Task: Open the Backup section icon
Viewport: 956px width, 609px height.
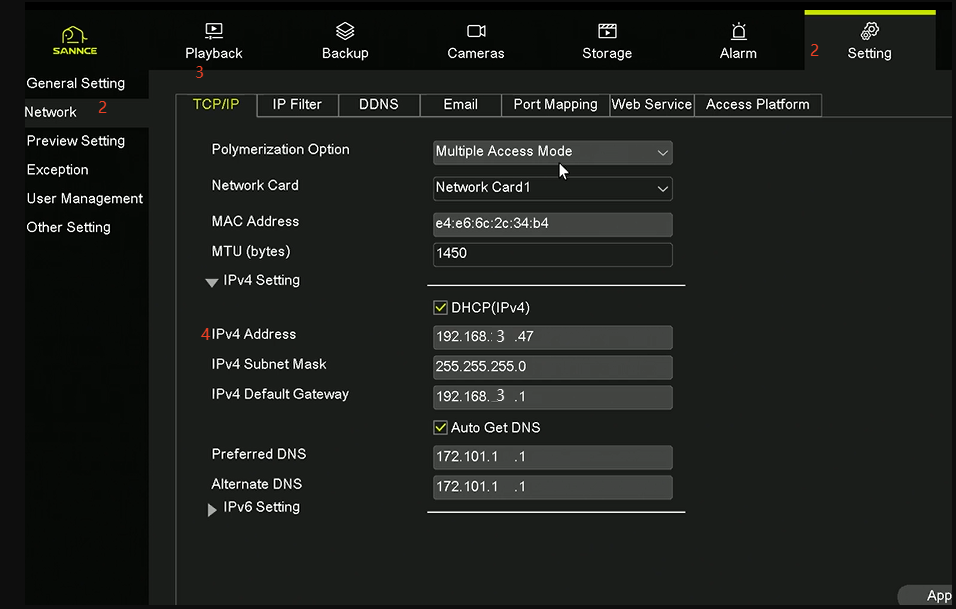Action: (345, 31)
